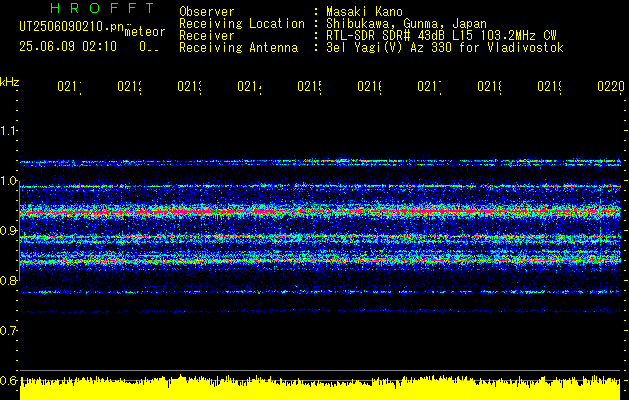Click the 0216 time axis marker
This screenshot has width=629, height=400.
pyautogui.click(x=369, y=86)
